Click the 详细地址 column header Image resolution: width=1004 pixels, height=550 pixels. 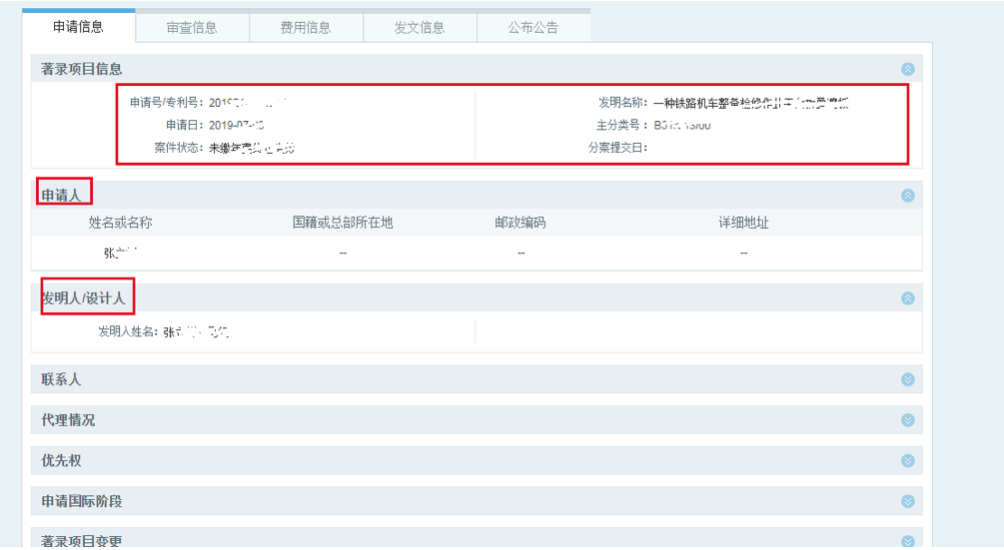coord(743,223)
